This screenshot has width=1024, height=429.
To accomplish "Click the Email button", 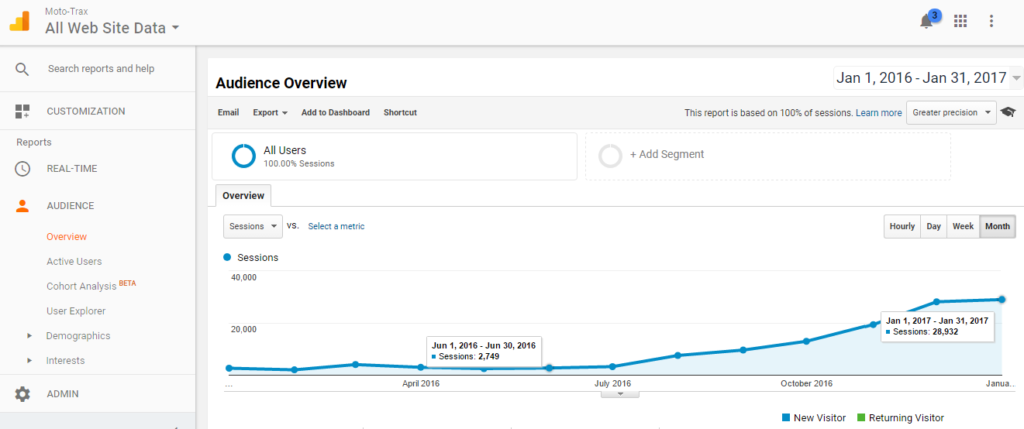I will (x=228, y=112).
